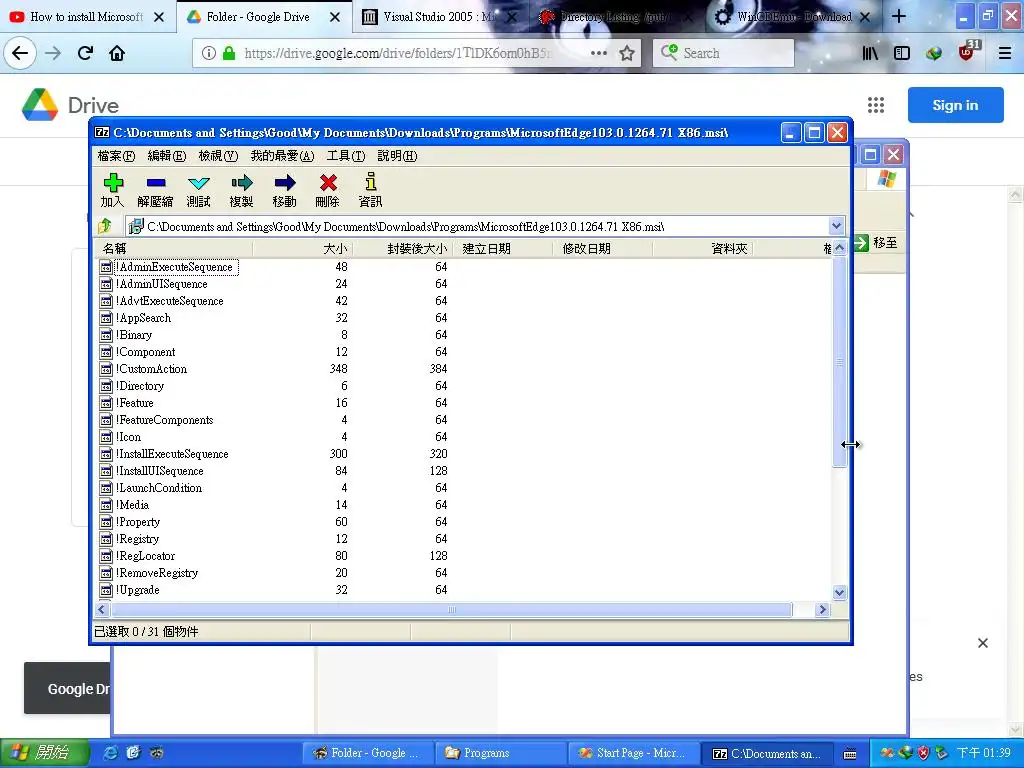This screenshot has height=768, width=1024.
Task: Open the 檢視(V) View menu
Action: pos(218,156)
